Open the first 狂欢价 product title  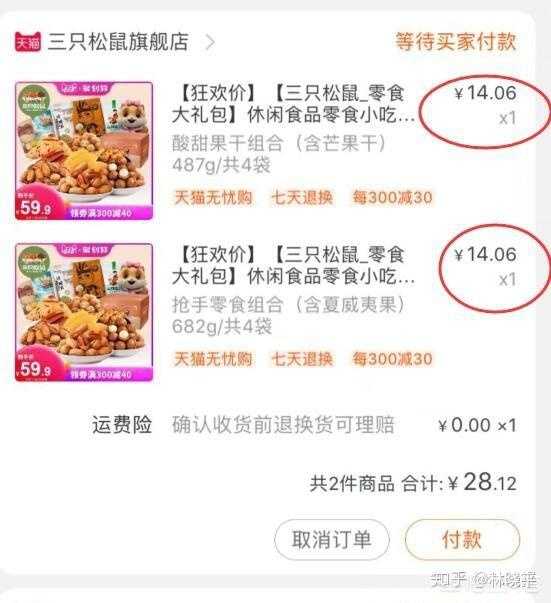coord(293,104)
